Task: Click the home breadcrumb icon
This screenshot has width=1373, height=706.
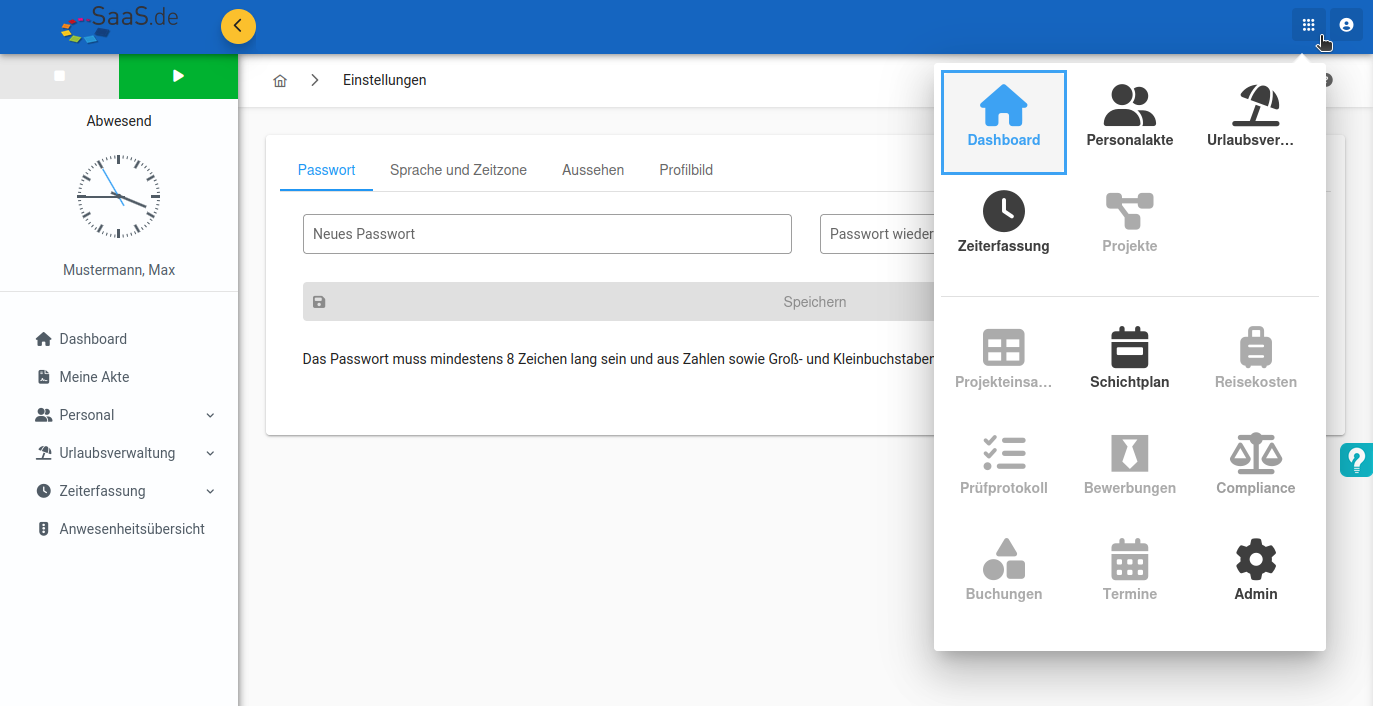Action: pyautogui.click(x=280, y=81)
